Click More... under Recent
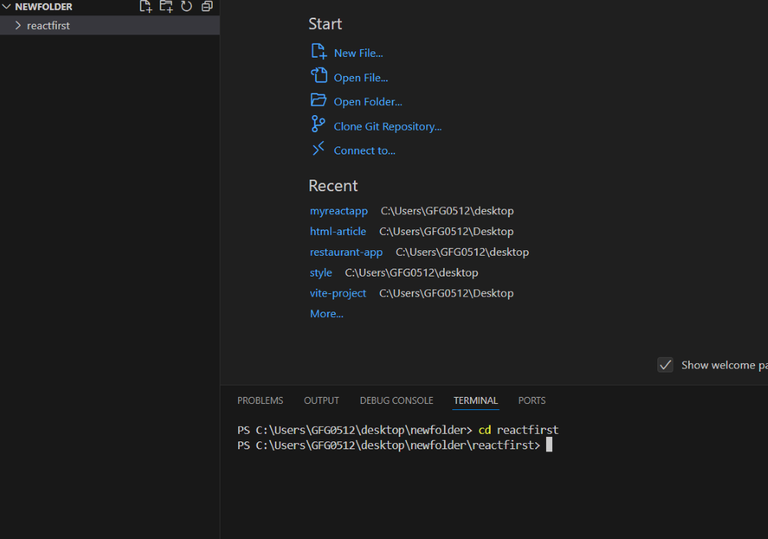The height and width of the screenshot is (539, 768). [x=327, y=314]
